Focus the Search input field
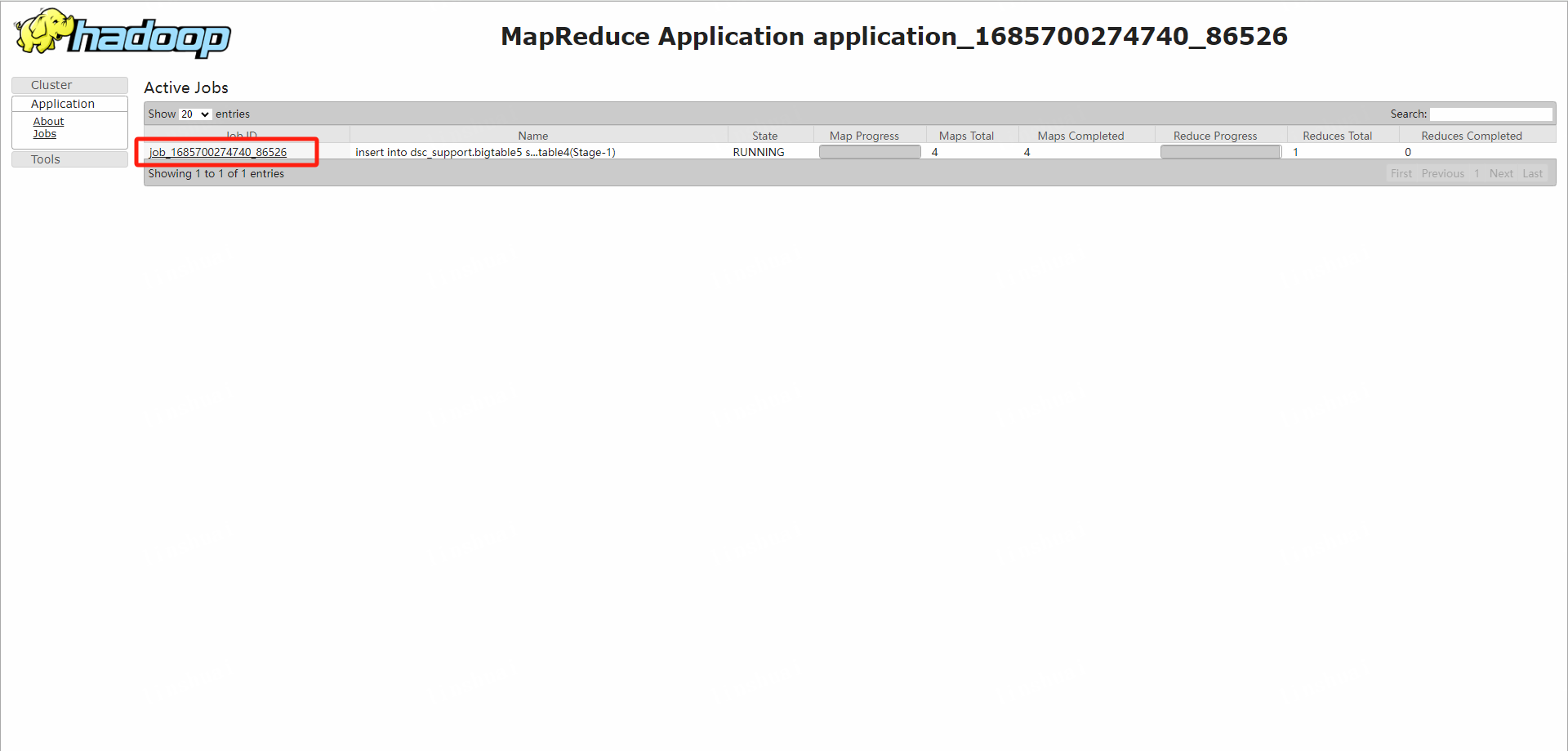1568x751 pixels. (1490, 114)
